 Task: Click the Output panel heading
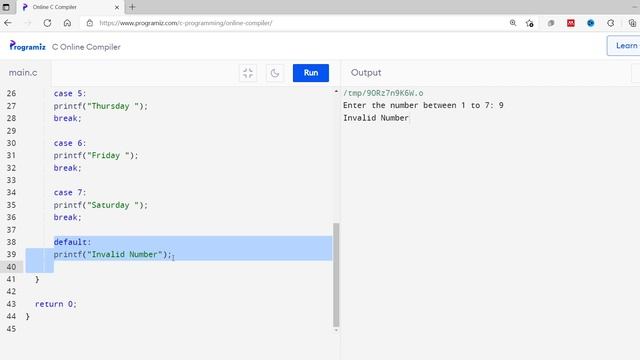click(x=366, y=73)
